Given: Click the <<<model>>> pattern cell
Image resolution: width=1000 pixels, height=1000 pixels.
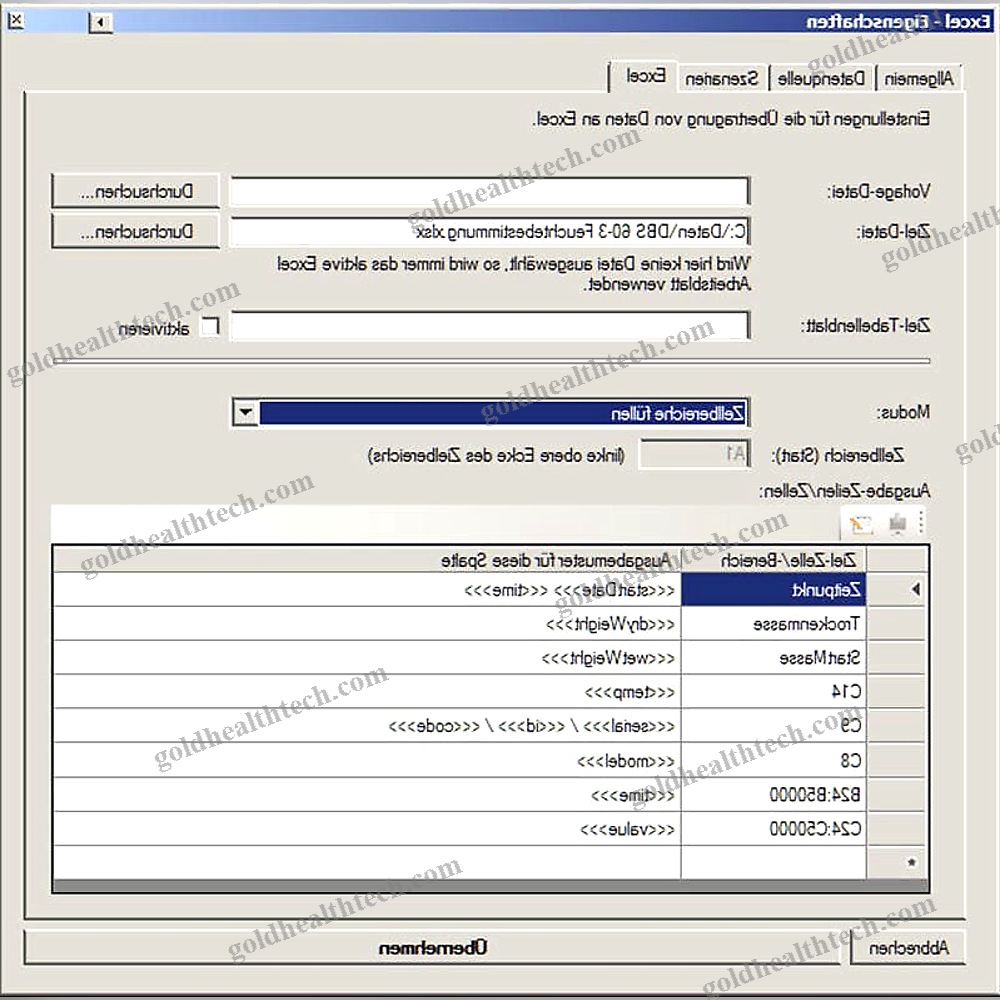Looking at the screenshot, I should pos(367,760).
